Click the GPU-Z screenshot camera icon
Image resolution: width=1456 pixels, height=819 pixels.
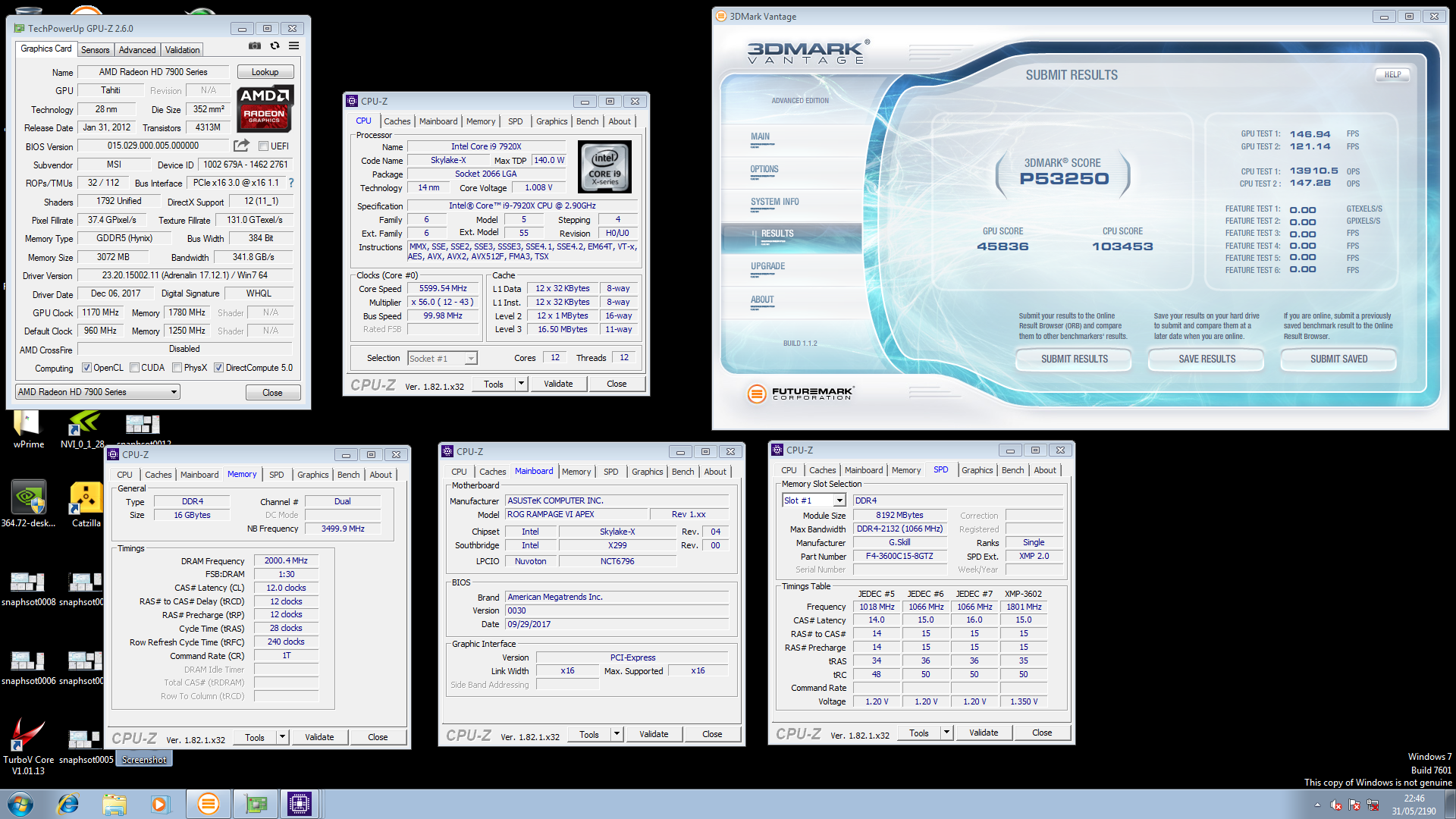pos(255,46)
